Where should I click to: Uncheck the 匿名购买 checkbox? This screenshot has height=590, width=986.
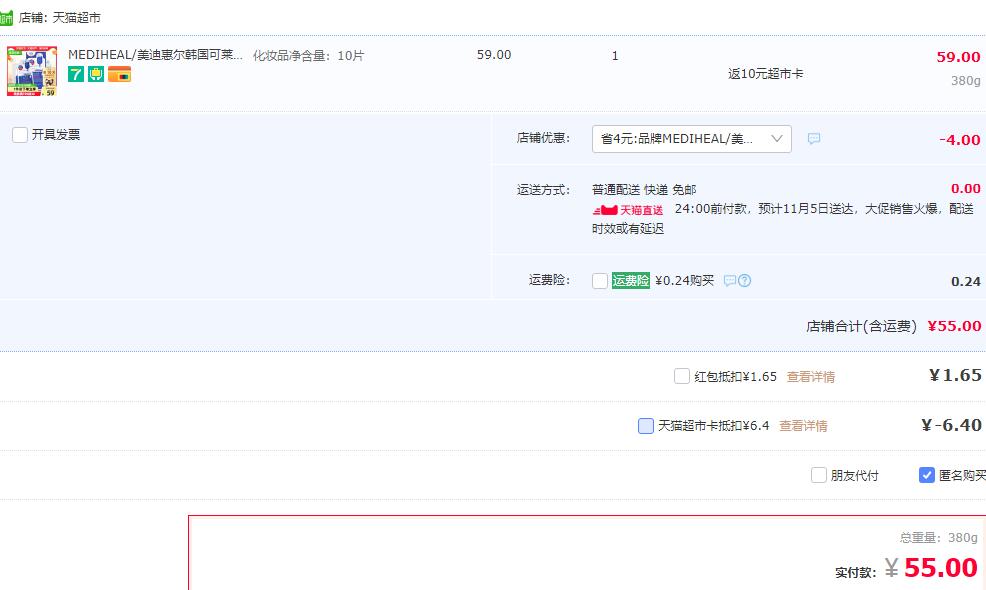pos(927,475)
